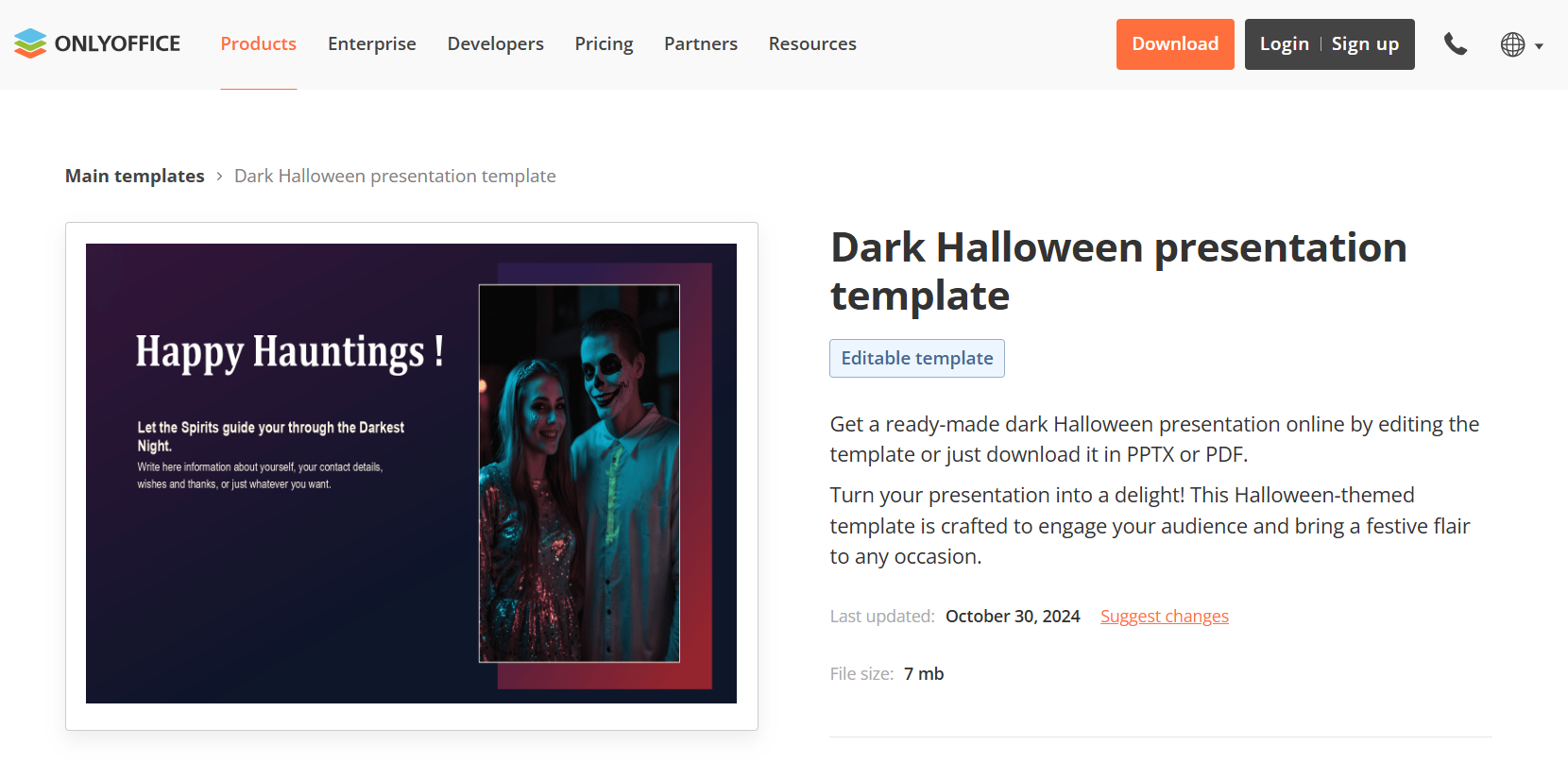This screenshot has height=779, width=1568.
Task: Click the phone contact icon
Action: pos(1455,44)
